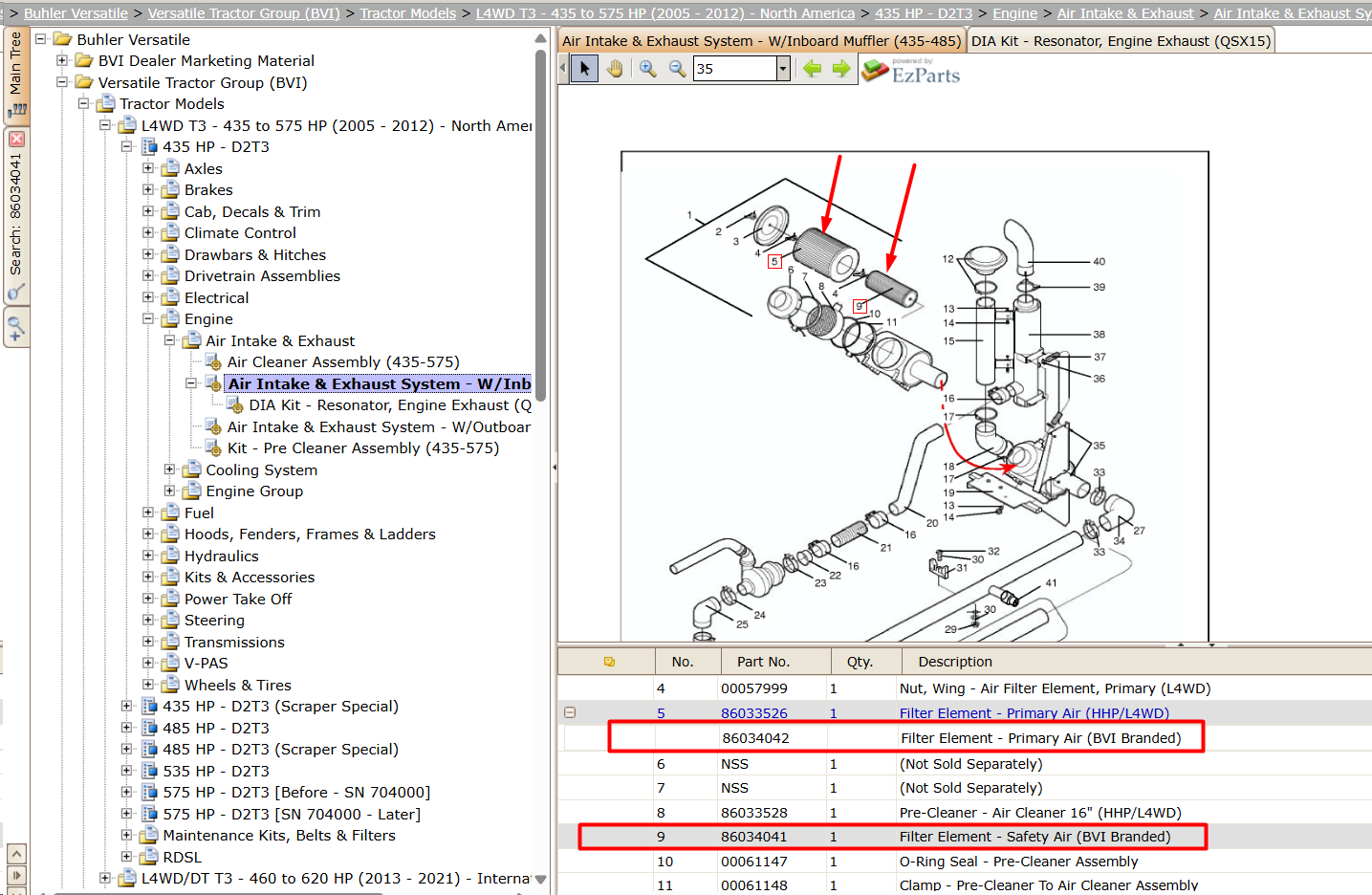
Task: Click the zoom level input field
Action: tap(734, 69)
